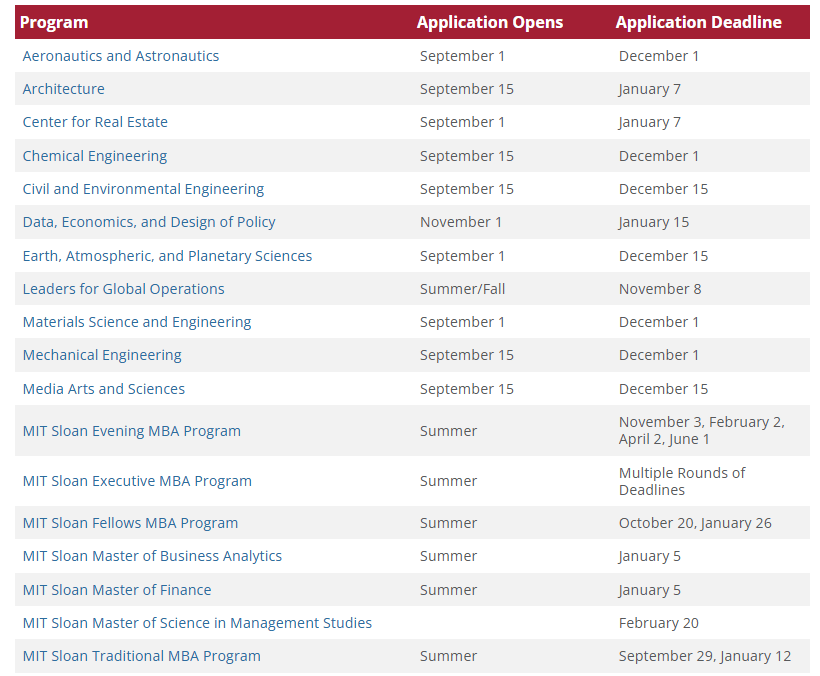Select Civil and Environmental Engineering December 15 deadline
The height and width of the screenshot is (676, 820).
[663, 189]
